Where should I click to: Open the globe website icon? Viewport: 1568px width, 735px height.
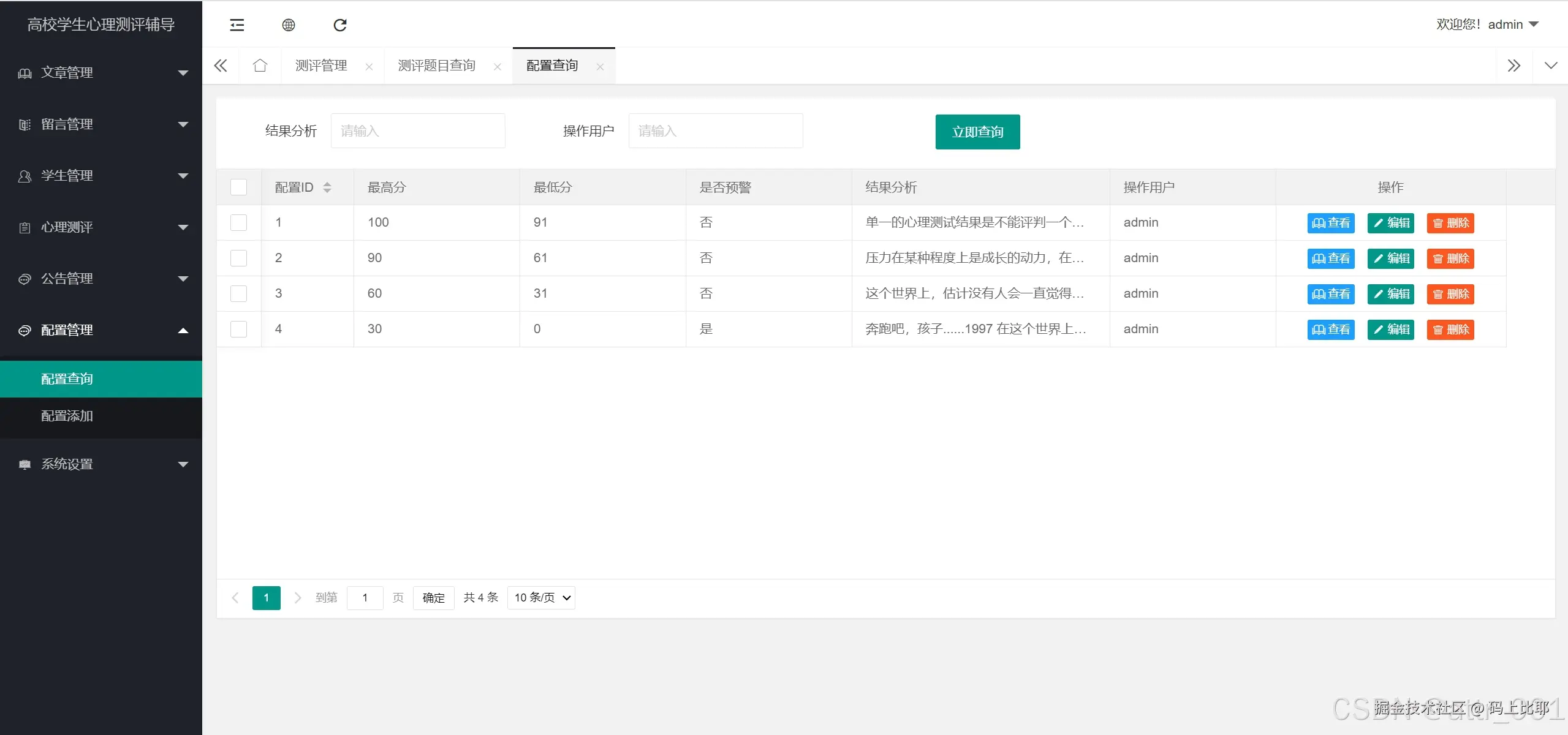coord(289,25)
